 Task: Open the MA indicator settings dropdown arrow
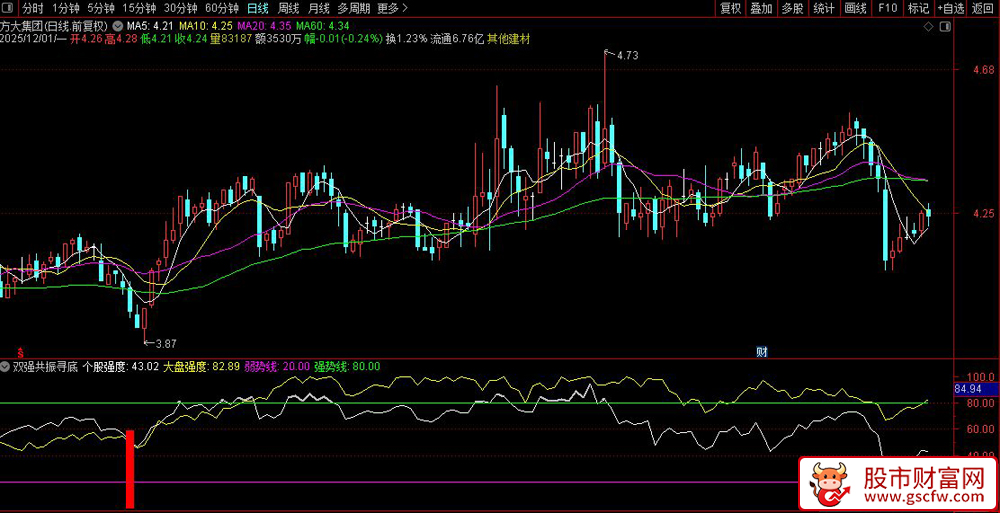click(118, 26)
